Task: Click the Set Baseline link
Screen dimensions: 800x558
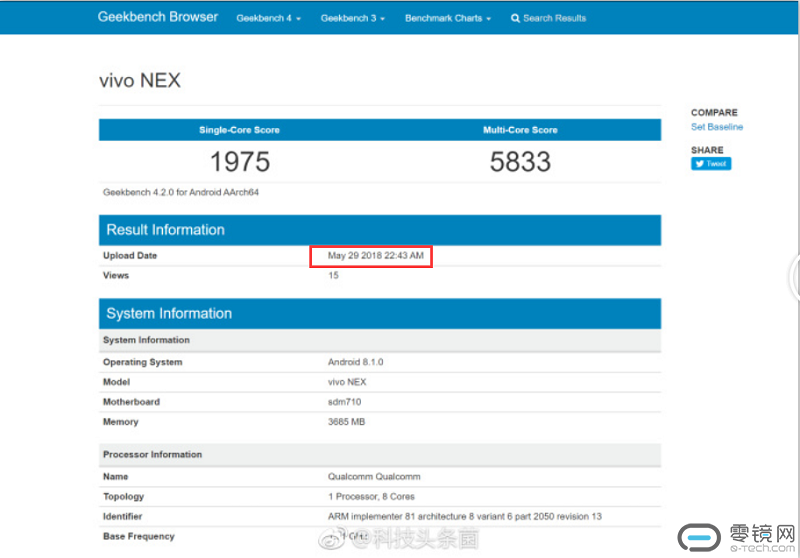Action: tap(717, 127)
